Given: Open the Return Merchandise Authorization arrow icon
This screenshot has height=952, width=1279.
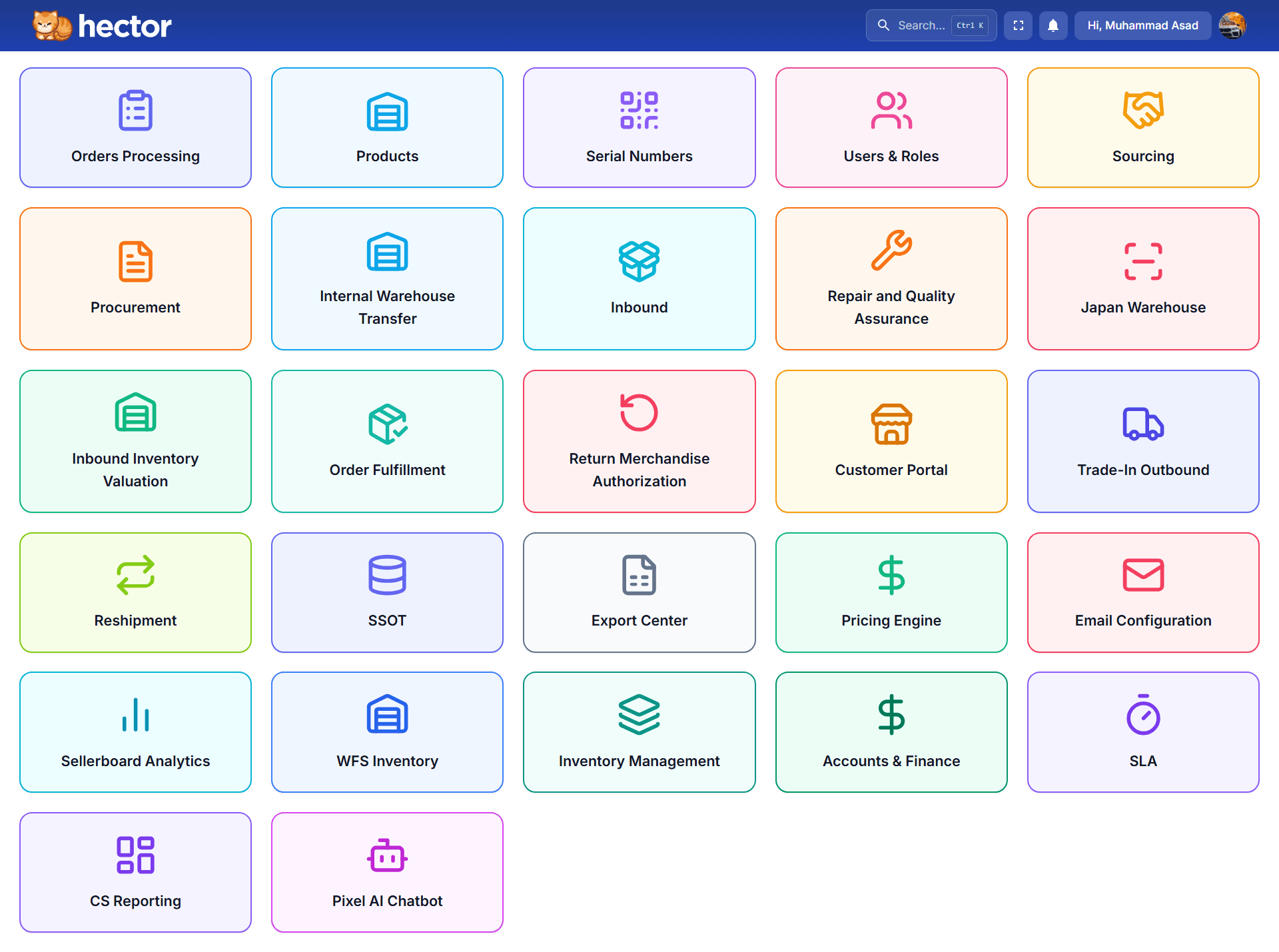Looking at the screenshot, I should pos(639,413).
